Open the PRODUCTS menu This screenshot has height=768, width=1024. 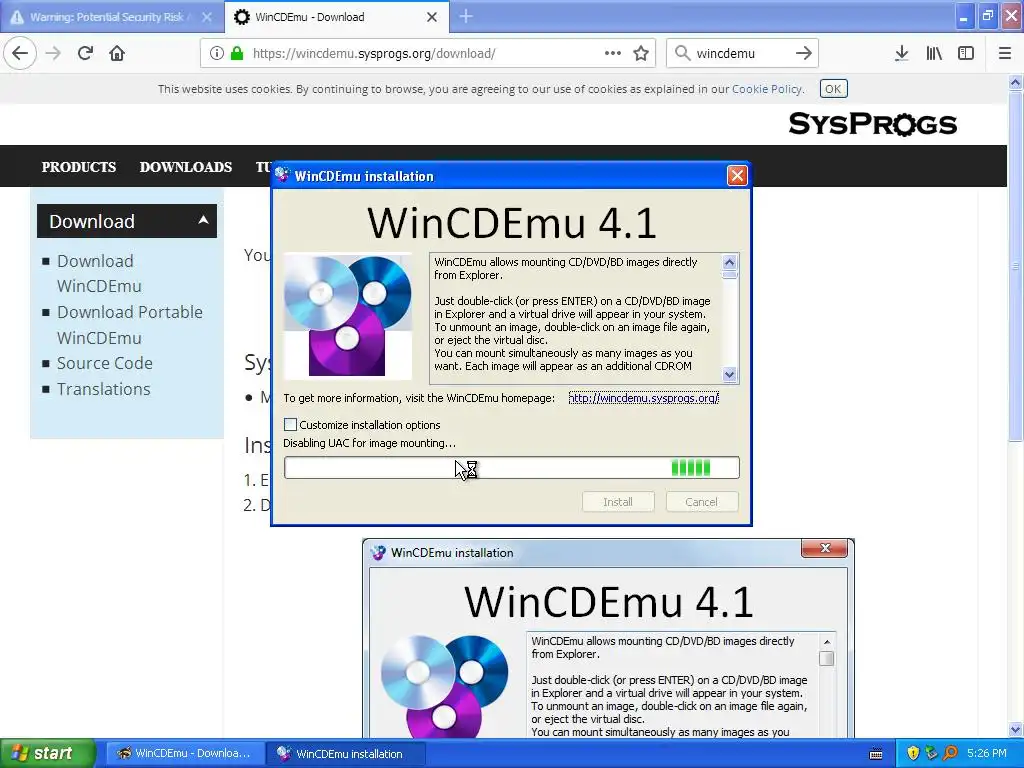[x=79, y=167]
